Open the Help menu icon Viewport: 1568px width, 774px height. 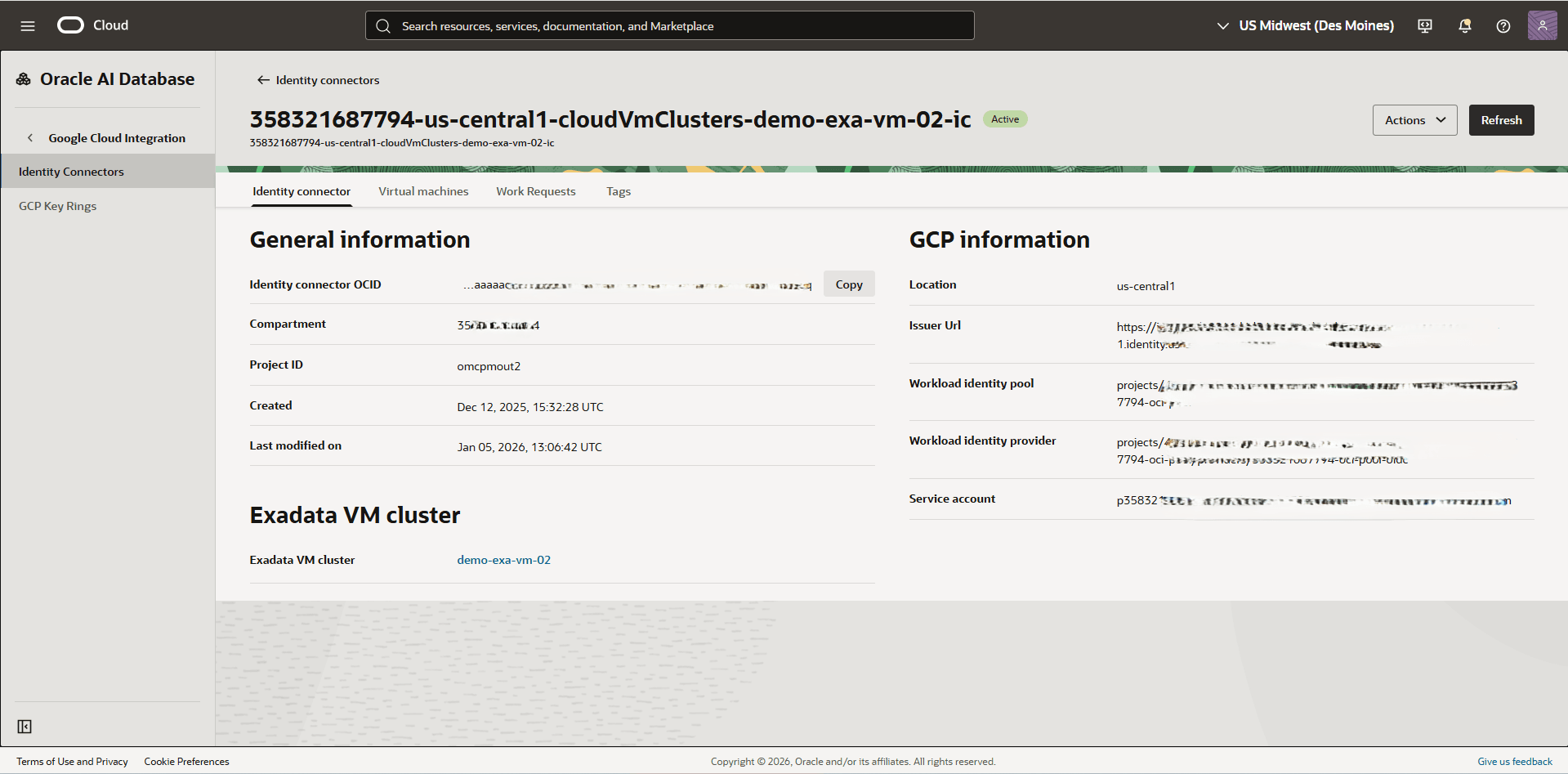(x=1503, y=25)
